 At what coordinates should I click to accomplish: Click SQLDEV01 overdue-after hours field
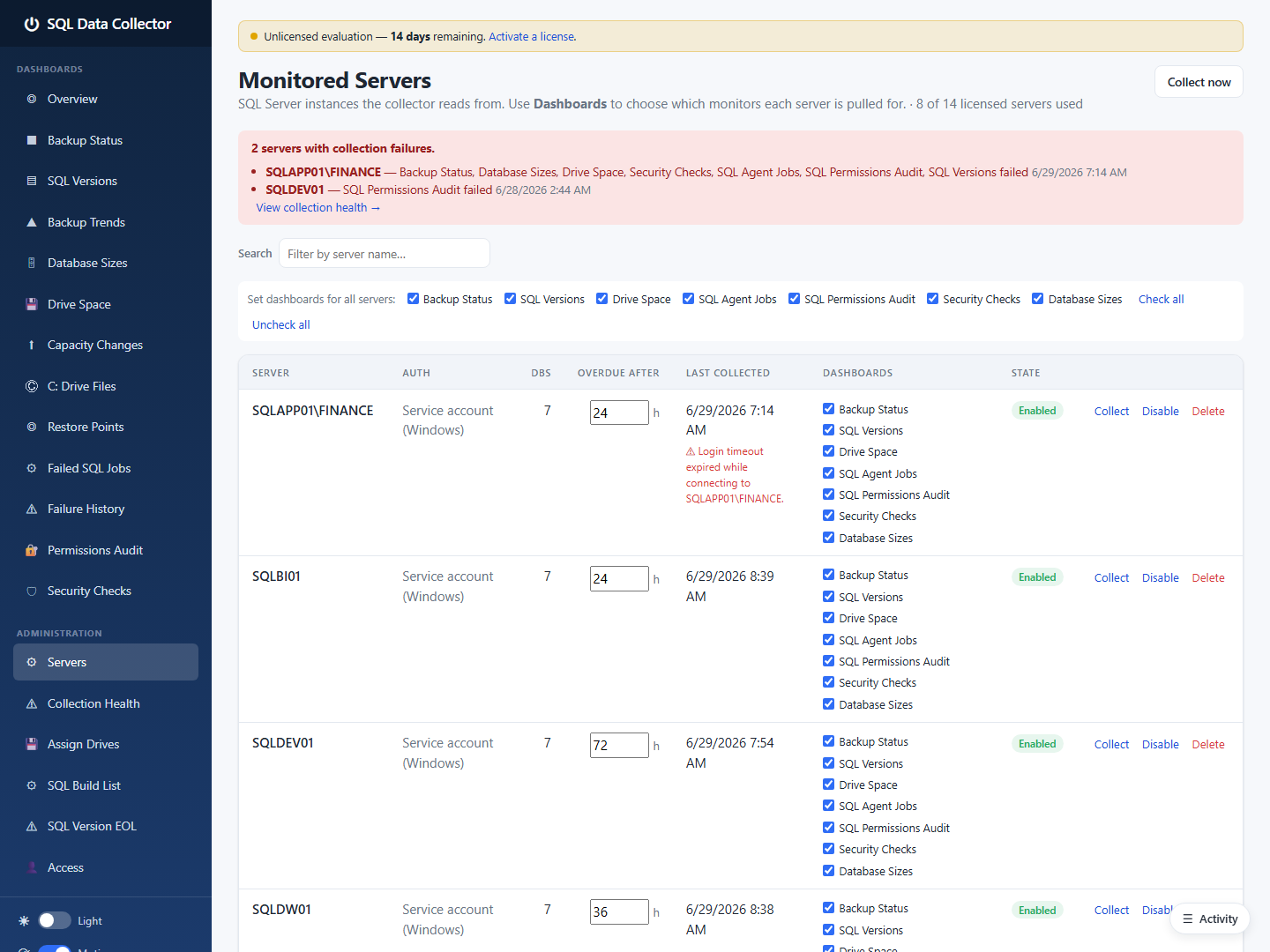coord(619,746)
